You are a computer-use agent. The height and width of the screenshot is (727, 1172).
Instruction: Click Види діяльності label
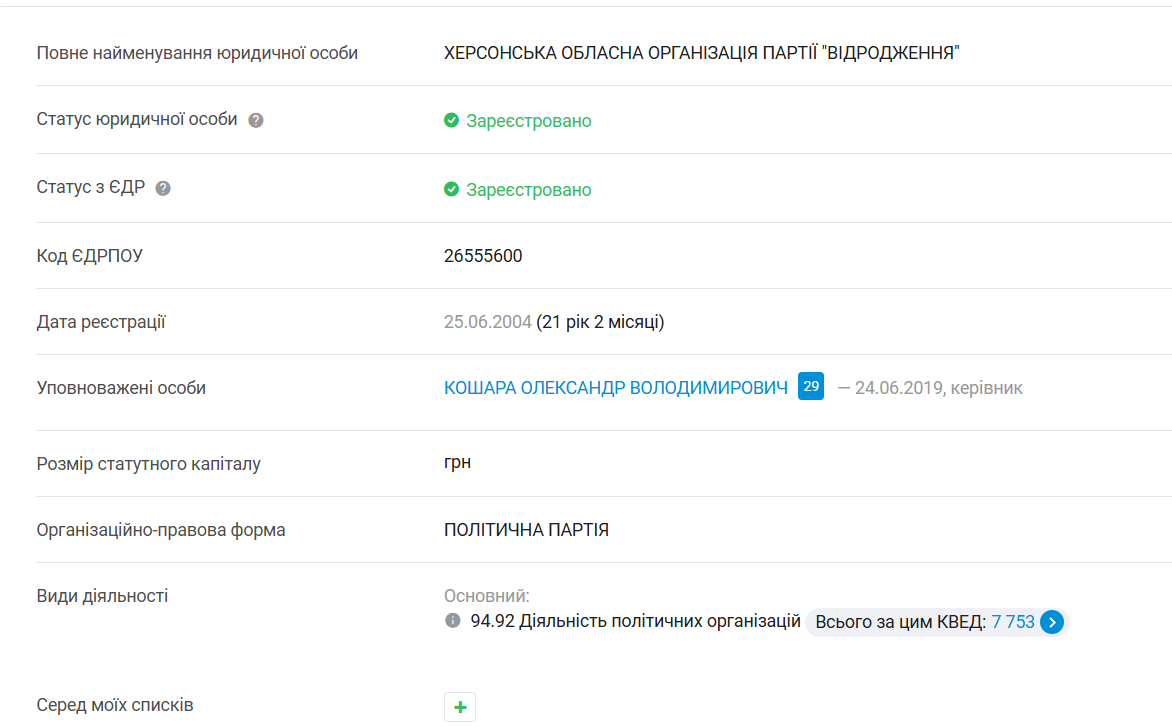tap(102, 595)
